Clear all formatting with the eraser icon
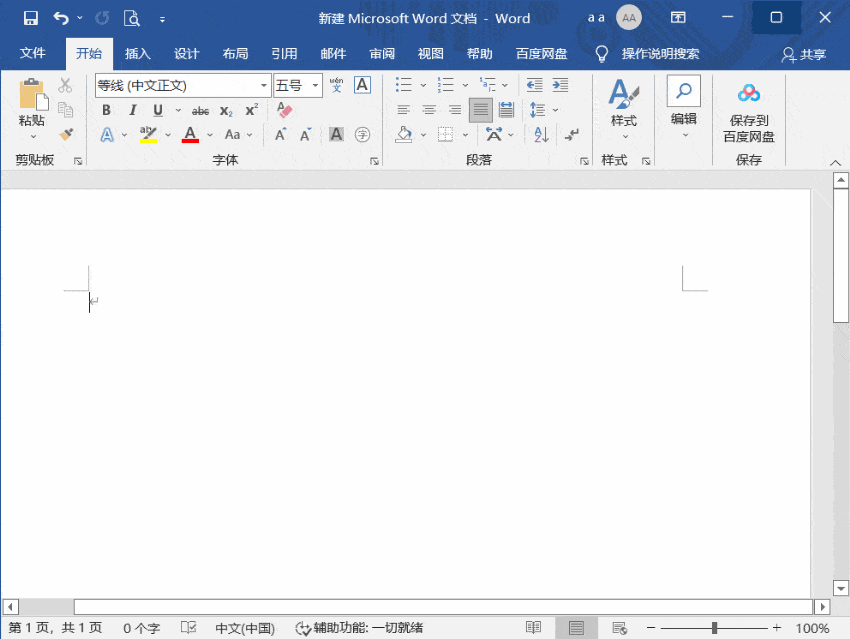Screen dimensions: 850x639 283,110
